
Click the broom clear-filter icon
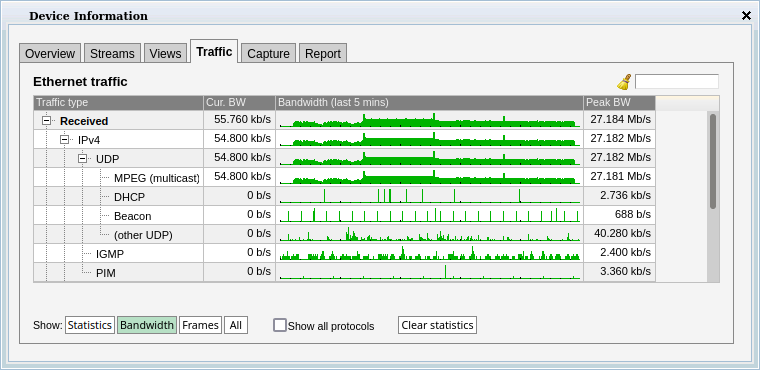624,82
